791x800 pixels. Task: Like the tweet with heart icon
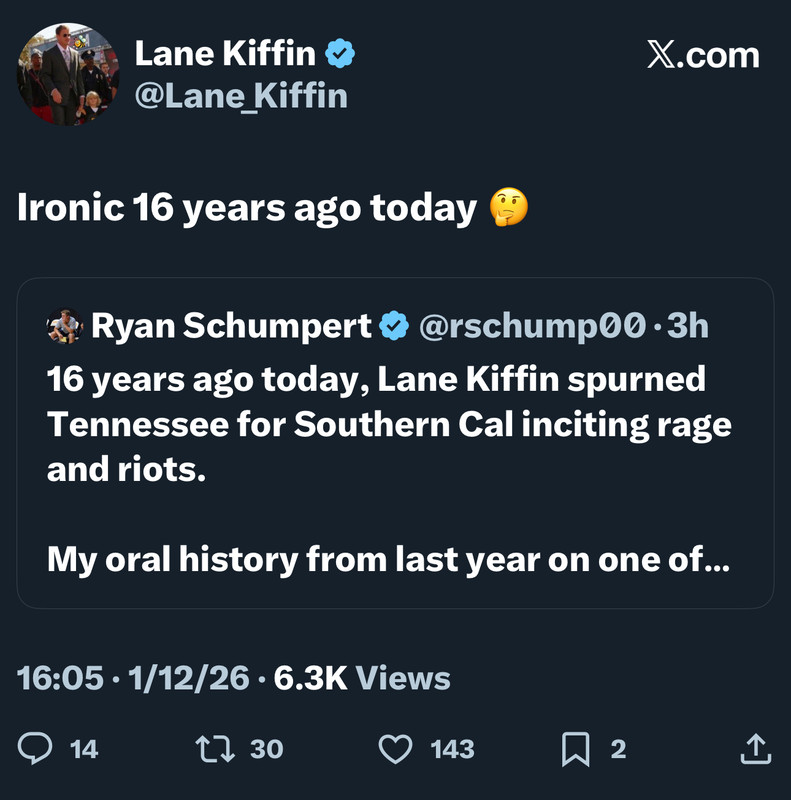click(x=397, y=748)
